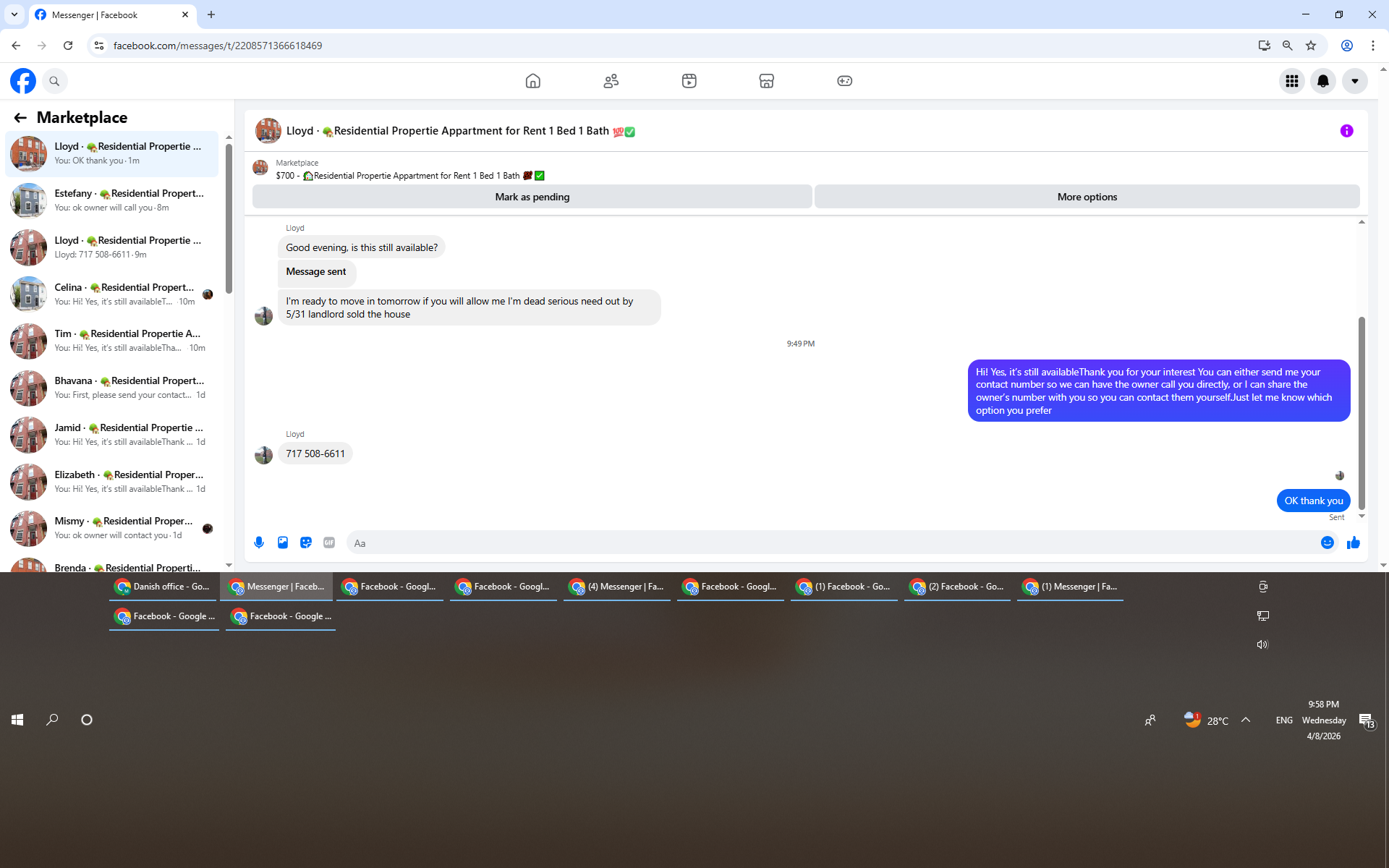Open Facebook notifications bell

pyautogui.click(x=1323, y=81)
